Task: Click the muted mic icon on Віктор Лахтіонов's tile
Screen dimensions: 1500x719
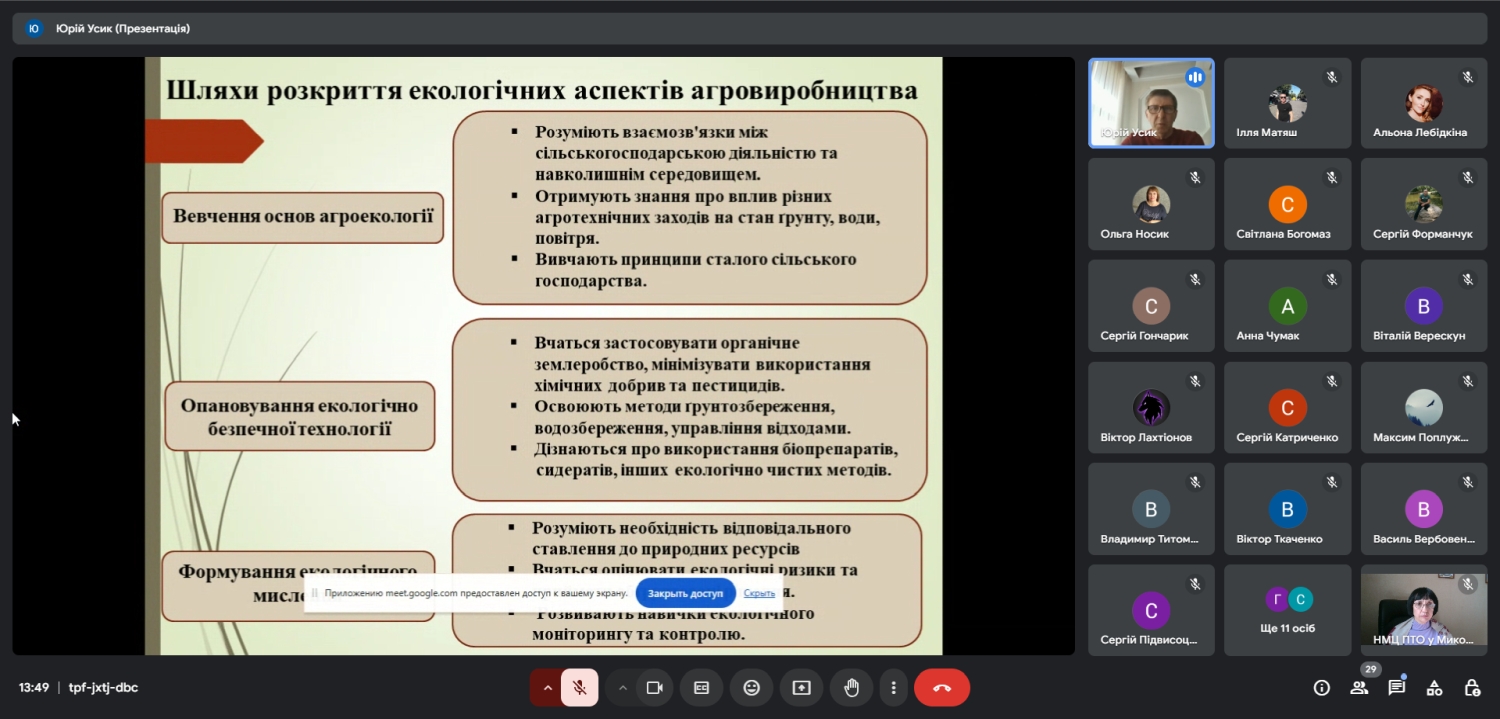Action: 1194,381
